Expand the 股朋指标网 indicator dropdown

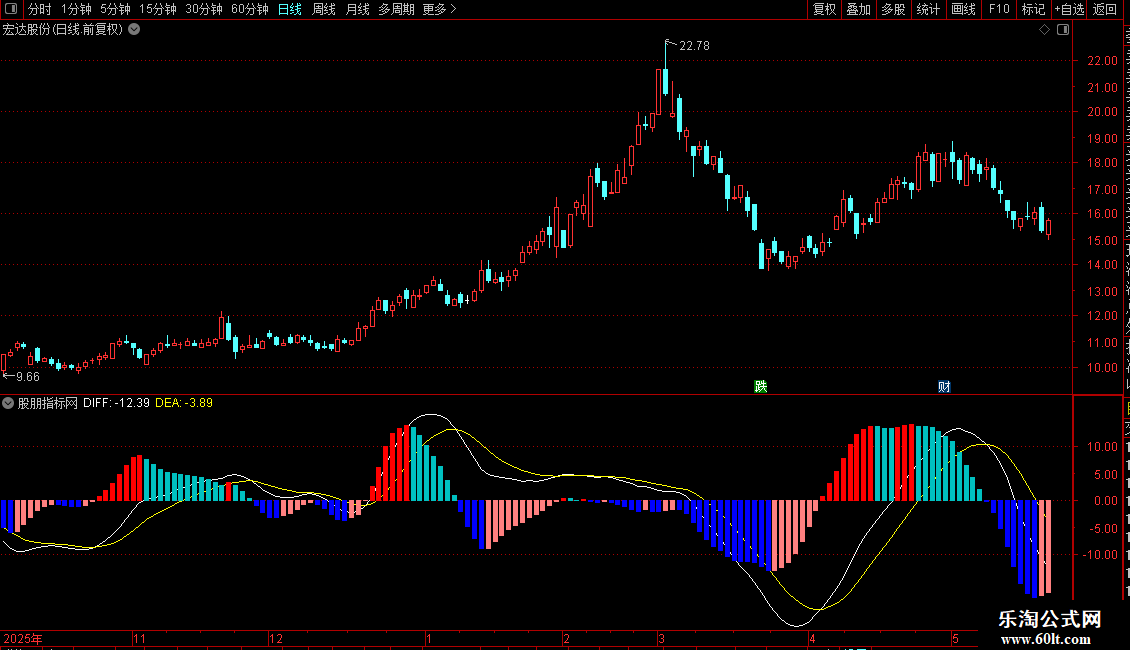(x=8, y=403)
